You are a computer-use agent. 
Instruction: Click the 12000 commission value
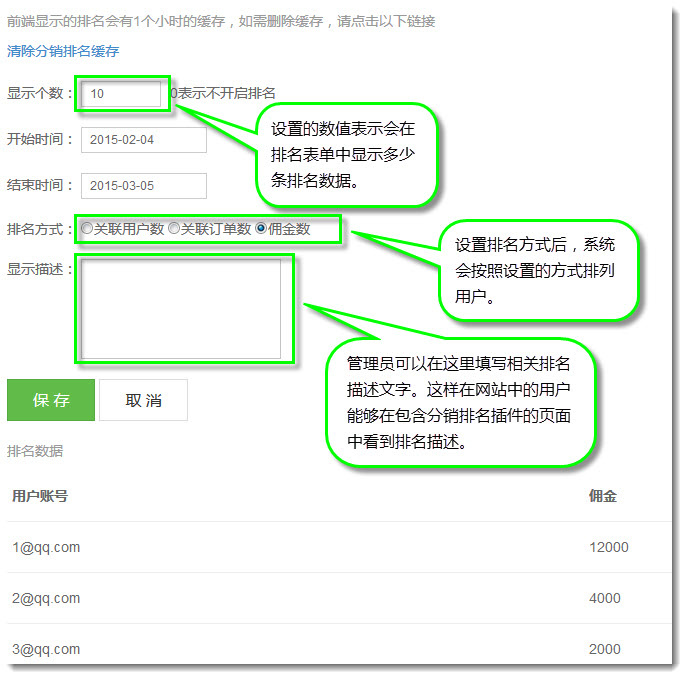tap(608, 547)
